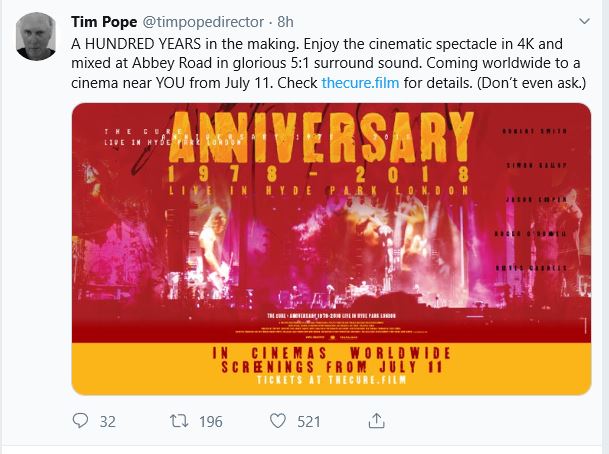Click the 196 retweets count
This screenshot has width=609, height=454.
coord(210,422)
